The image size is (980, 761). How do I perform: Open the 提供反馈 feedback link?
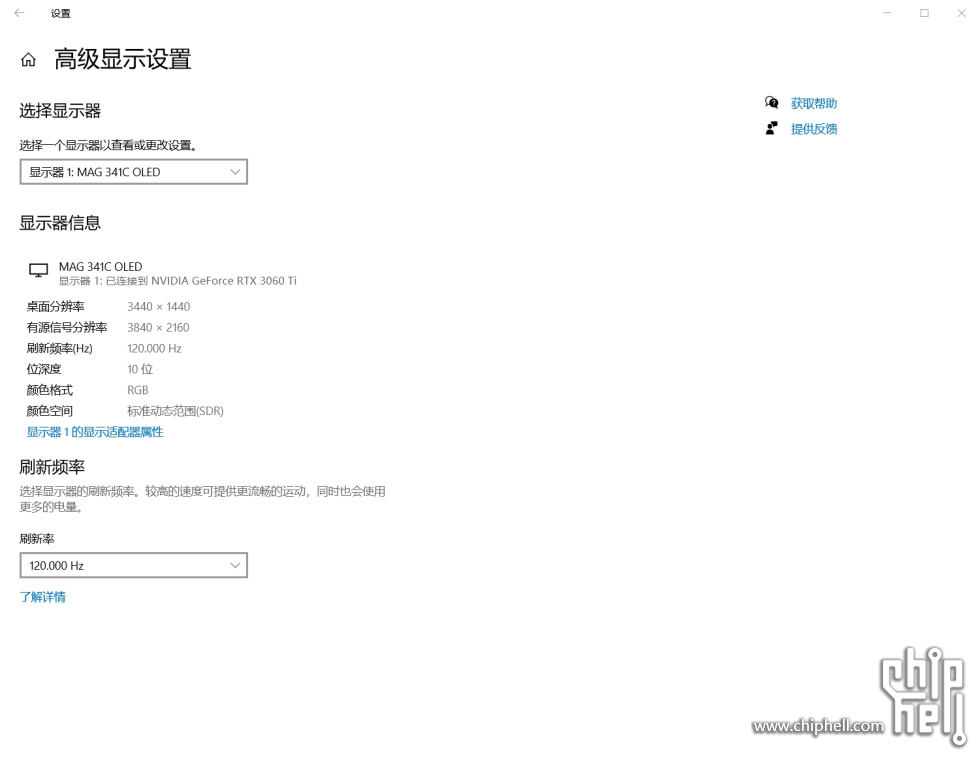point(814,129)
